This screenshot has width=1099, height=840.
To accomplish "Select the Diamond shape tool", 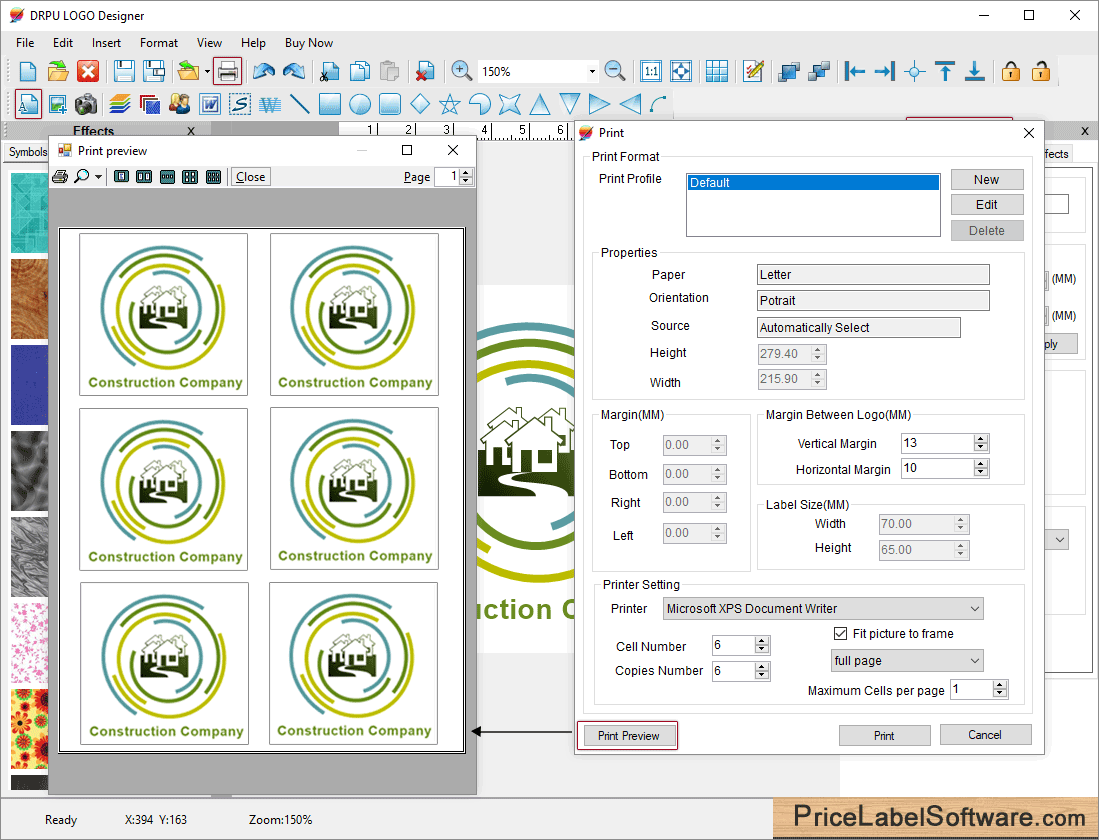I will [420, 104].
